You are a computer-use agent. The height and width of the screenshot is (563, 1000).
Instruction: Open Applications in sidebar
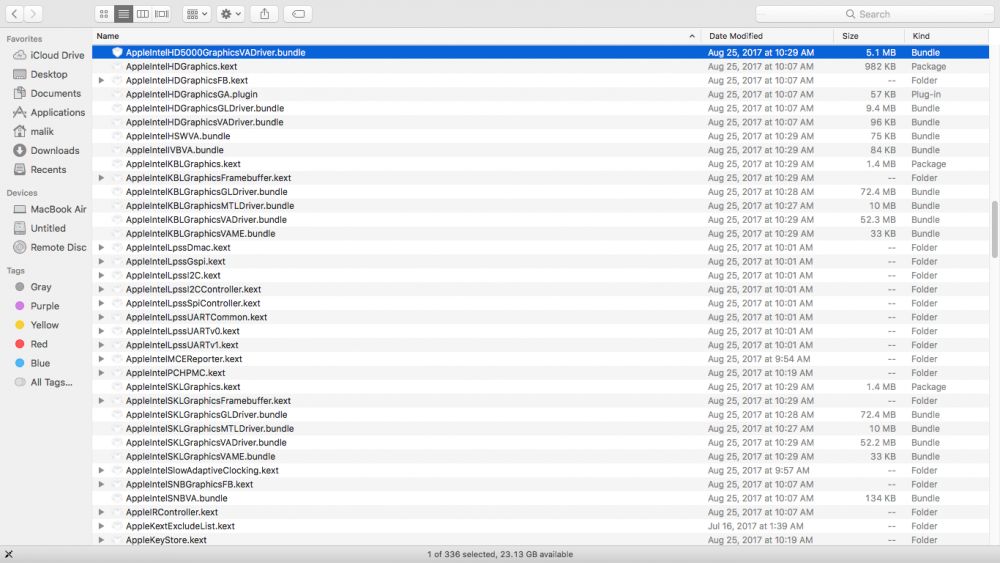click(49, 113)
